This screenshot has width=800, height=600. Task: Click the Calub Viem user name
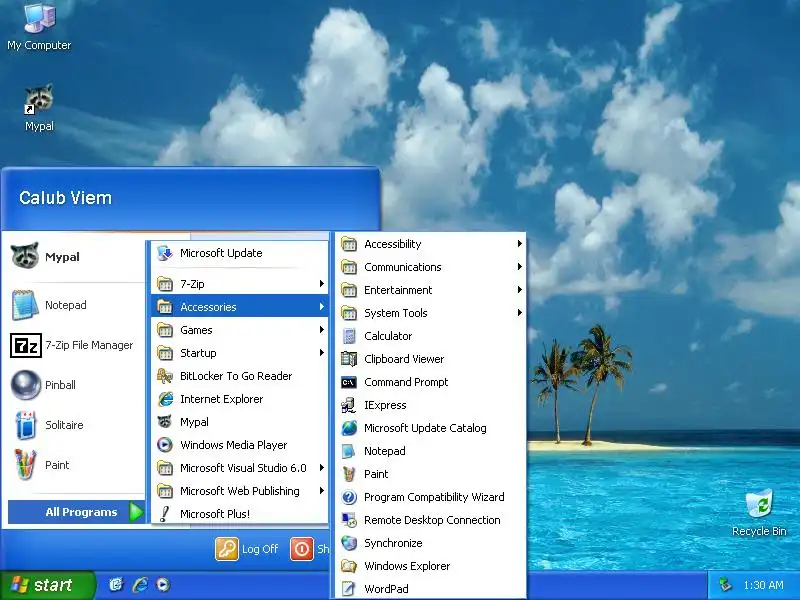pyautogui.click(x=65, y=198)
